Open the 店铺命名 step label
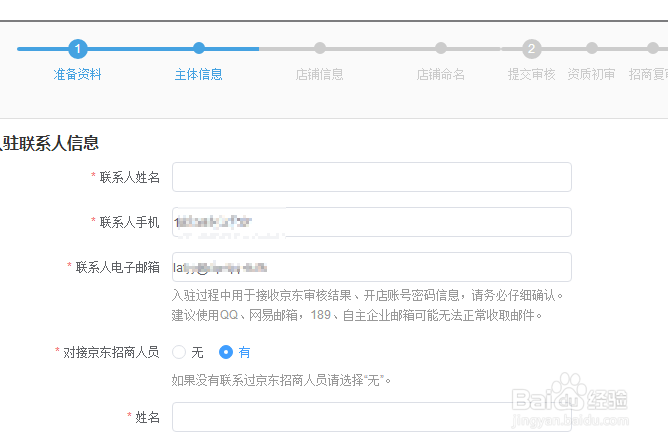Image resolution: width=668 pixels, height=444 pixels. point(441,75)
